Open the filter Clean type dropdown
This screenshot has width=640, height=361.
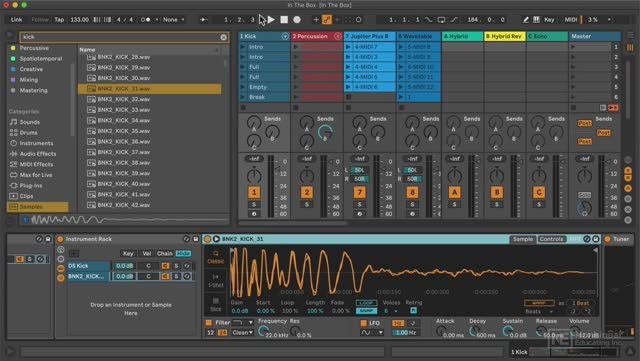242,333
